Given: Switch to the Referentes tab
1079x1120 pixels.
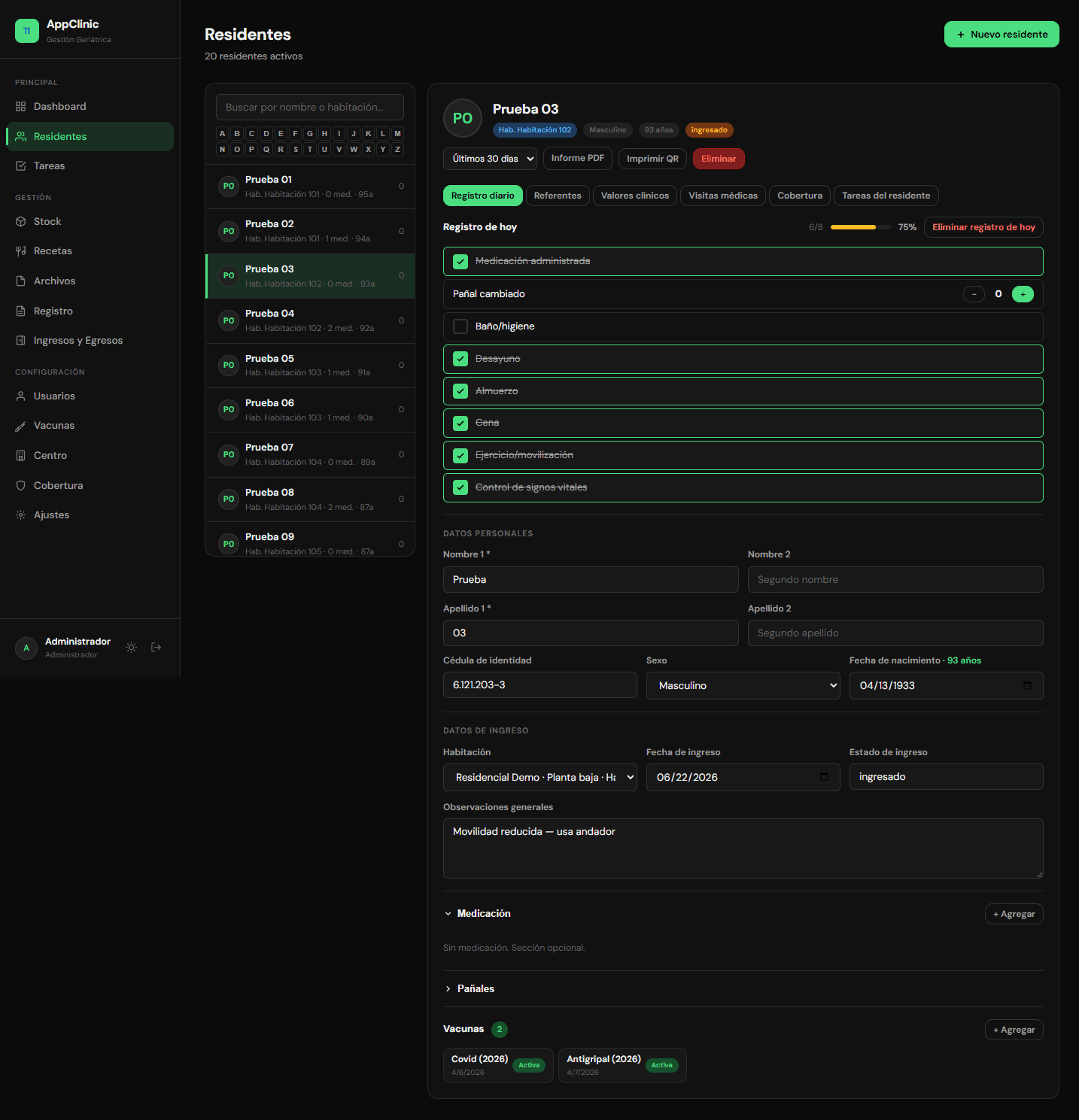Looking at the screenshot, I should 558,196.
